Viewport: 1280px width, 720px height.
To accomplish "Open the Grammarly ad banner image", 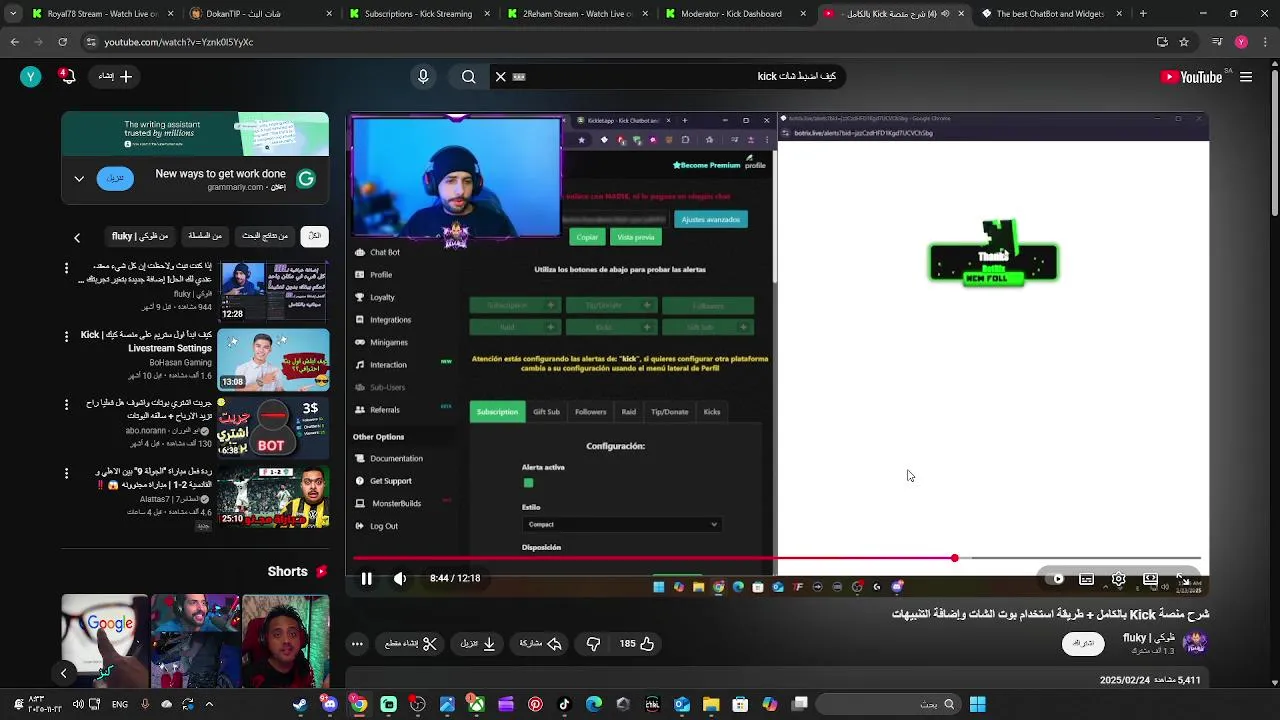I will coord(195,134).
